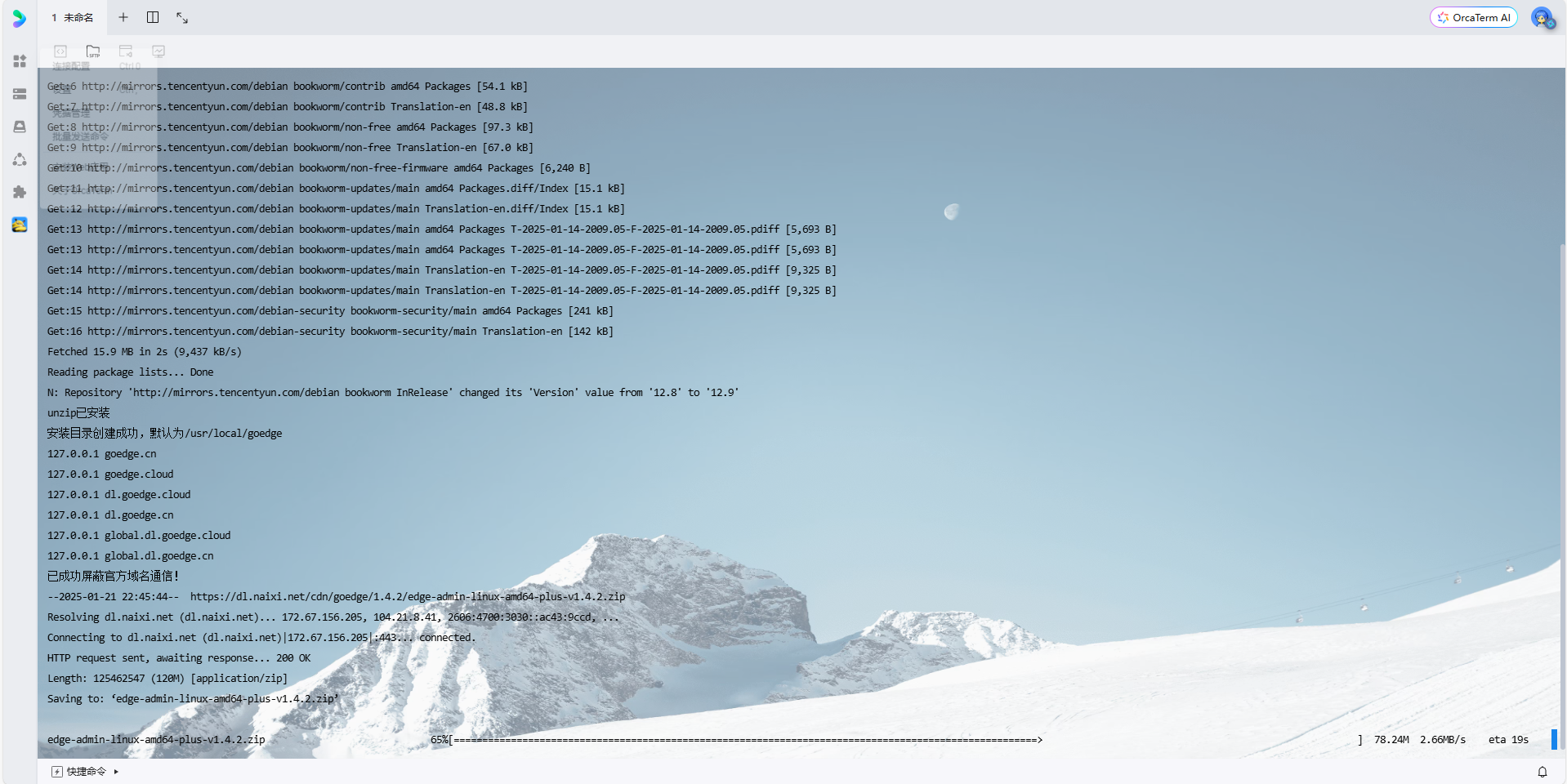
Task: Switch to the 未命名 tab
Action: click(73, 17)
